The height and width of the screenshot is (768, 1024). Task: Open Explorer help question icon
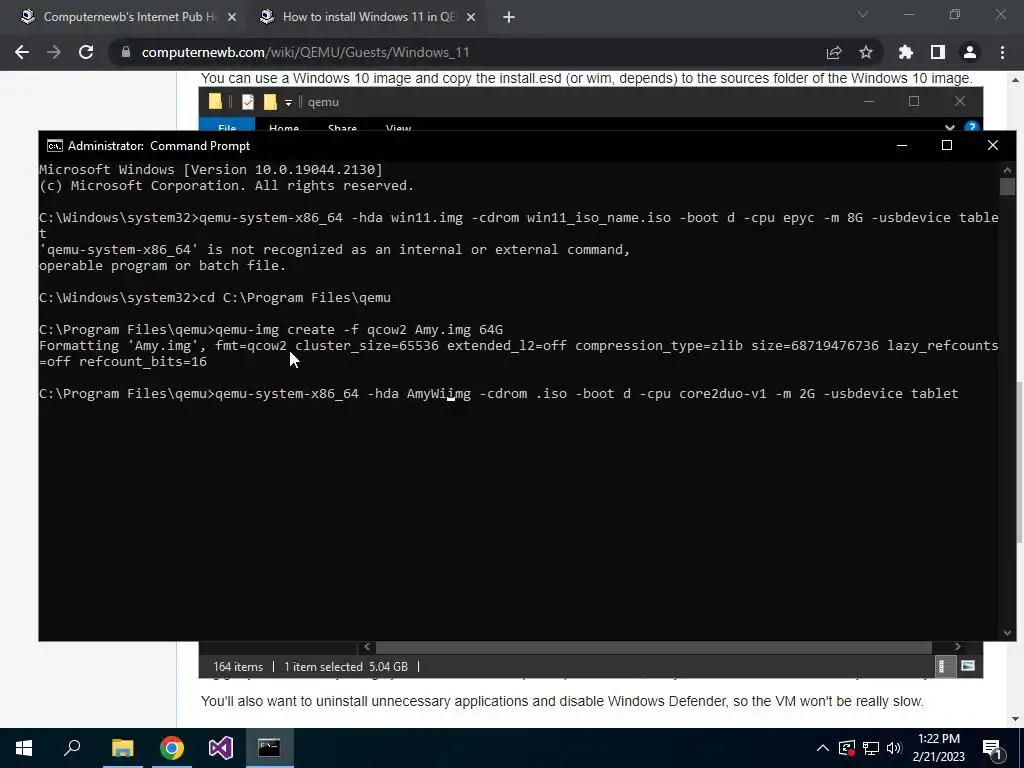(972, 127)
